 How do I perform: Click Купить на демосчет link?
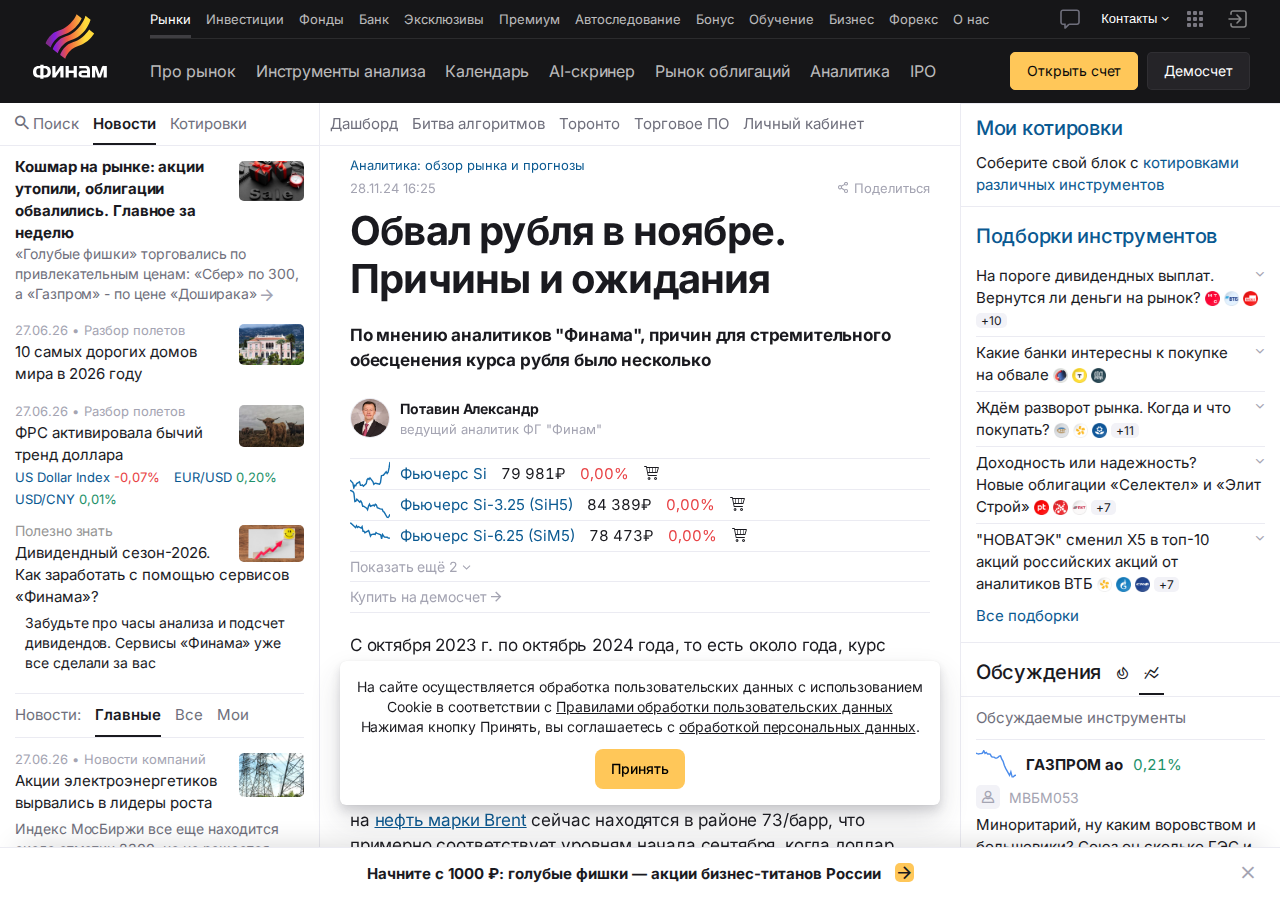pyautogui.click(x=425, y=597)
